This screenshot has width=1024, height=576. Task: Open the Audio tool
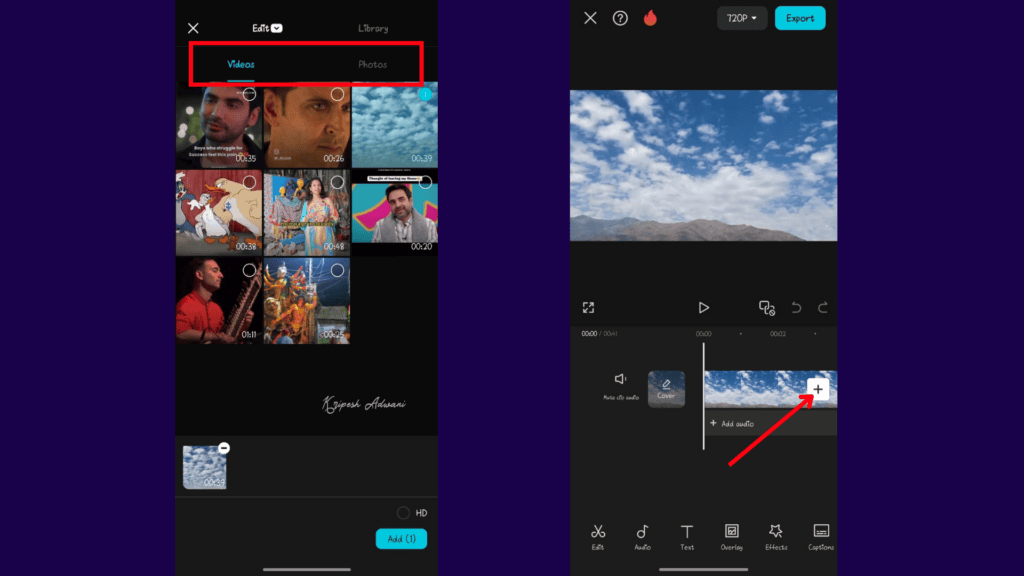(x=642, y=537)
